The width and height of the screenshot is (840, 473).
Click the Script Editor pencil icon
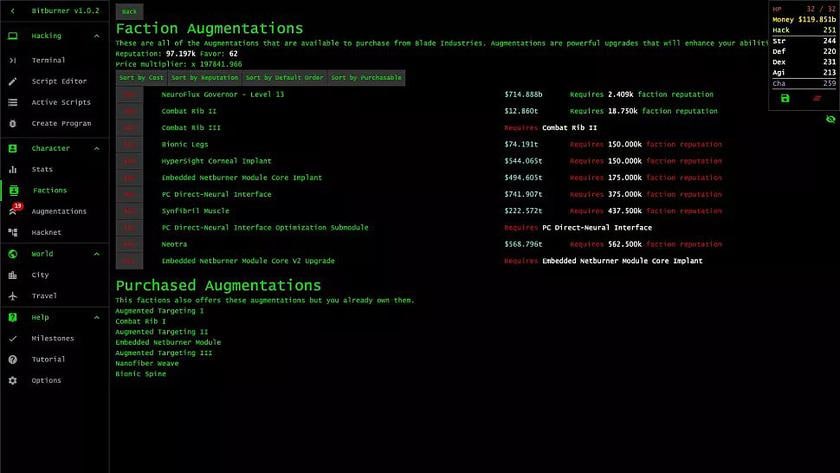pyautogui.click(x=13, y=81)
